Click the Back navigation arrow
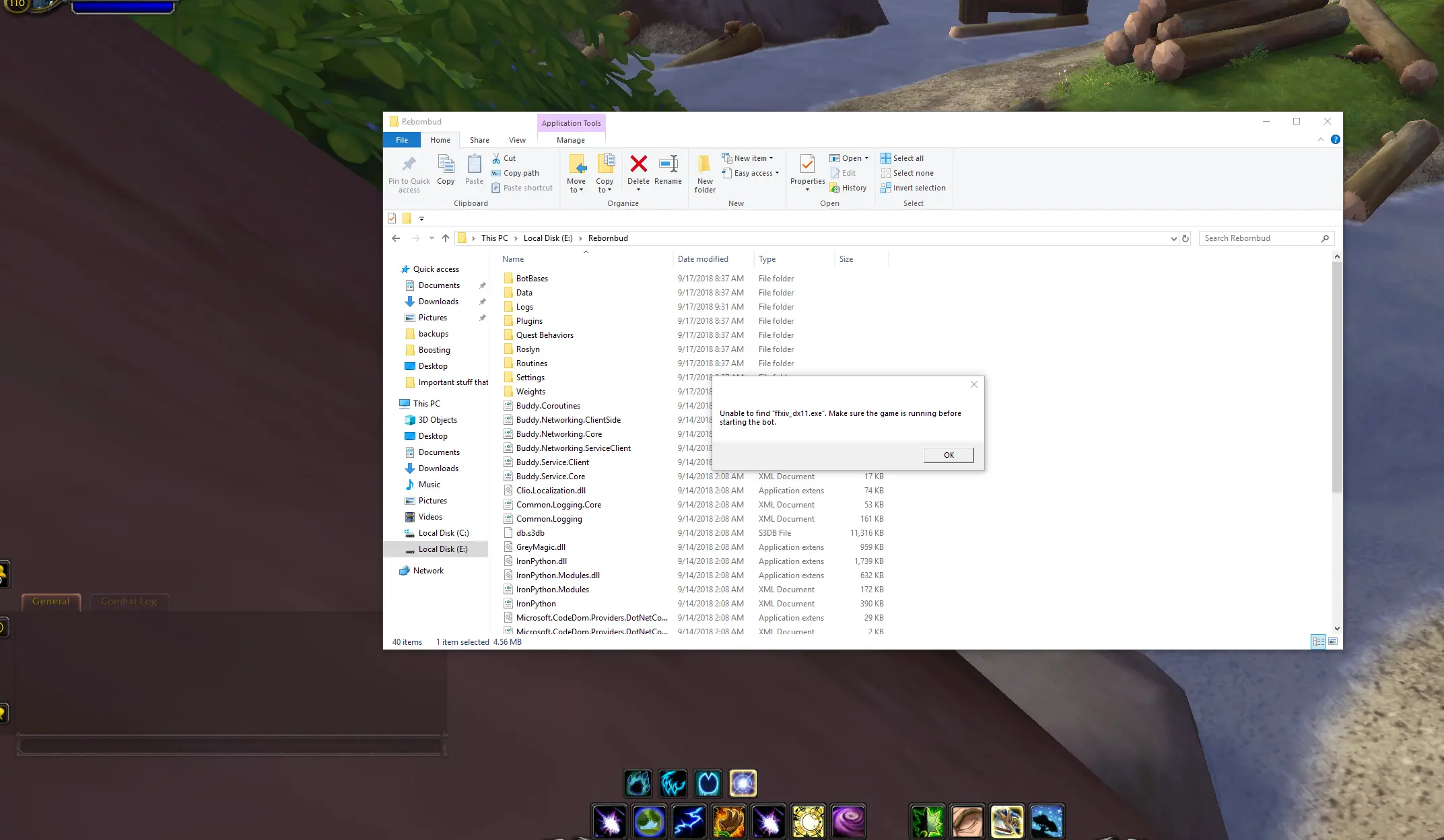Screen dimensions: 1444x840 coord(396,238)
